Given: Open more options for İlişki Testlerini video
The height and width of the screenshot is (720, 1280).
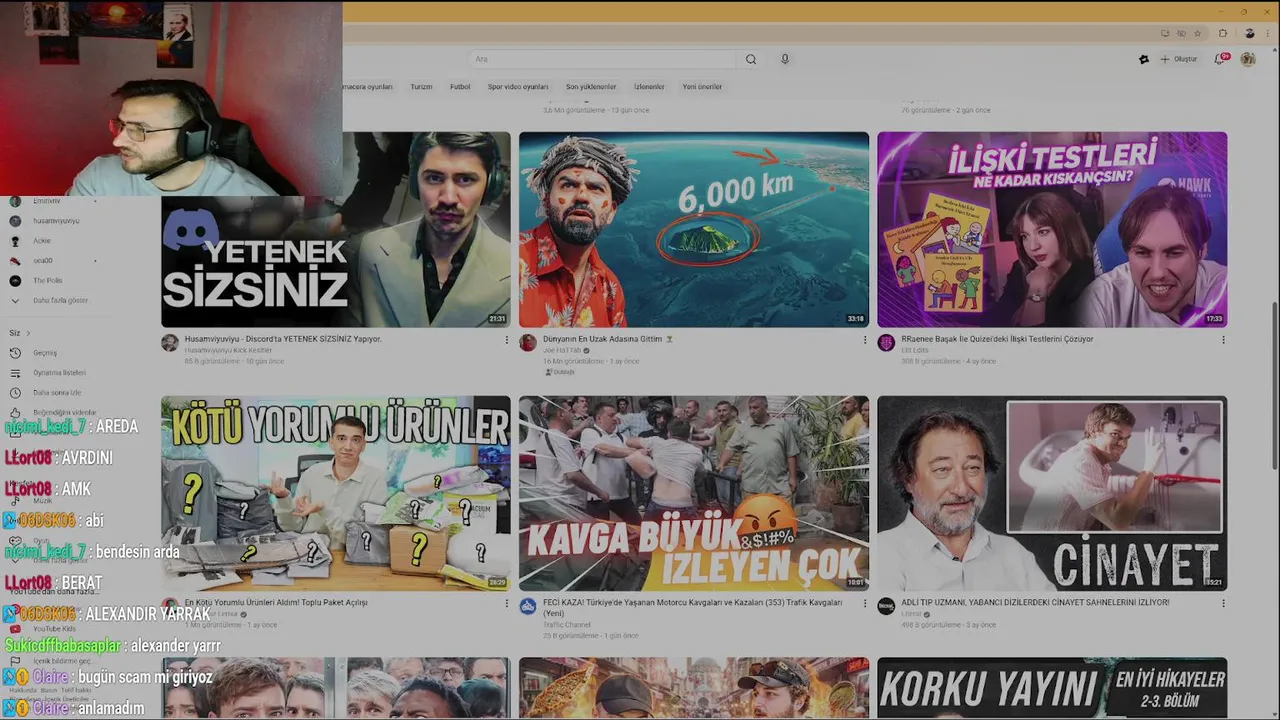Looking at the screenshot, I should click(1223, 340).
